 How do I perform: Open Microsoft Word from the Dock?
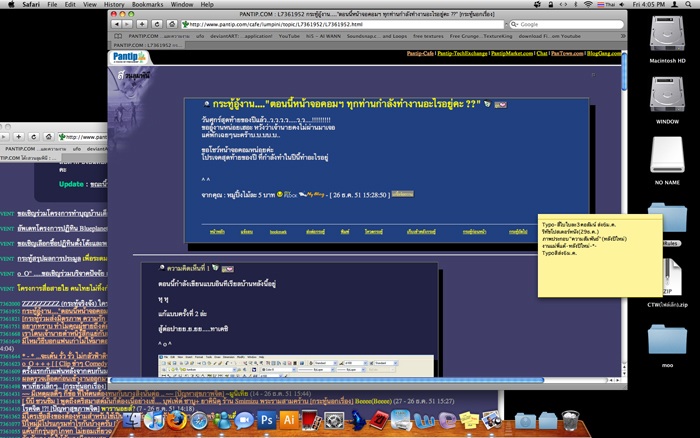(x=424, y=421)
